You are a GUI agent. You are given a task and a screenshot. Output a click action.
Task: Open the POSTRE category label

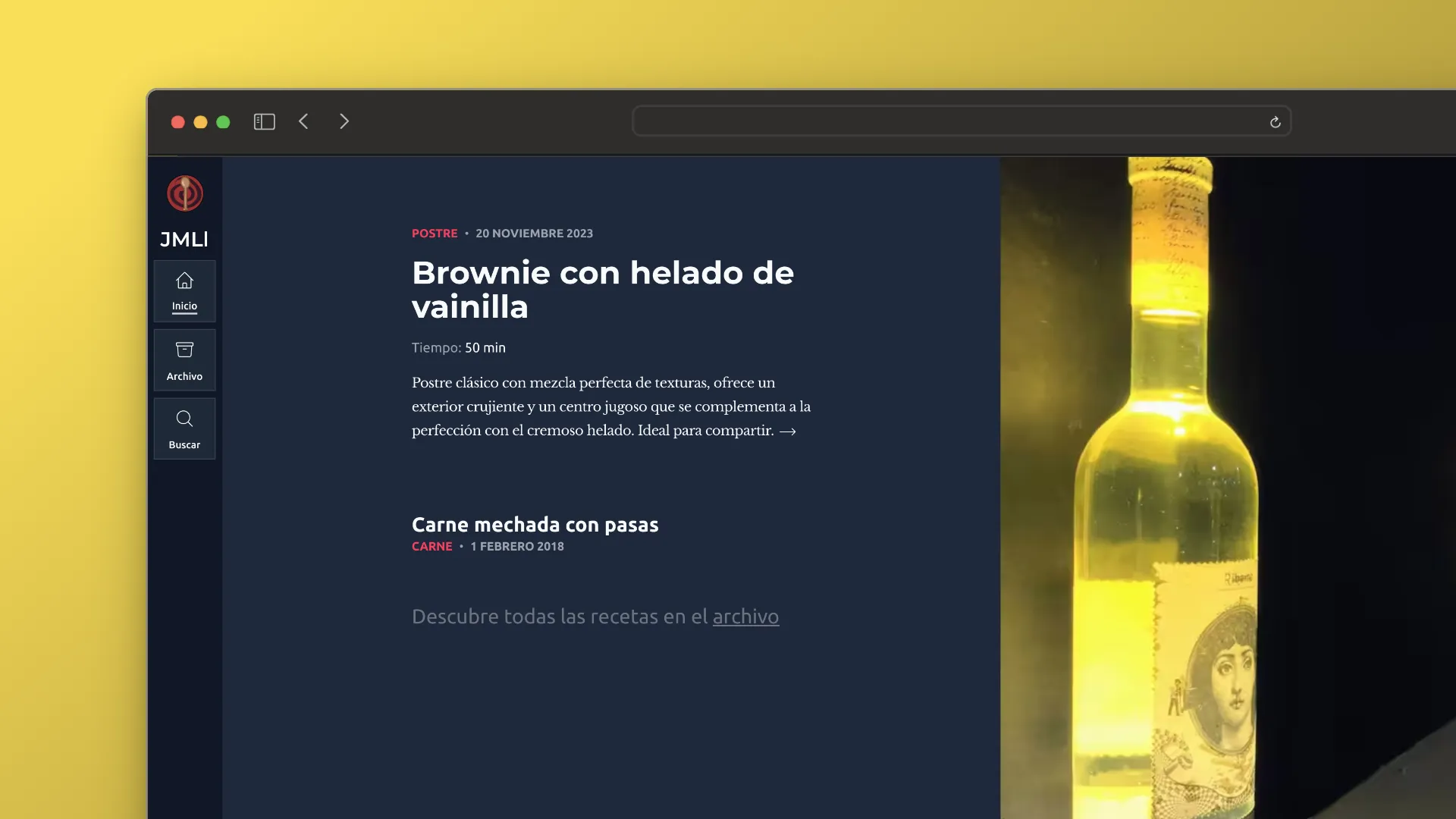[435, 234]
